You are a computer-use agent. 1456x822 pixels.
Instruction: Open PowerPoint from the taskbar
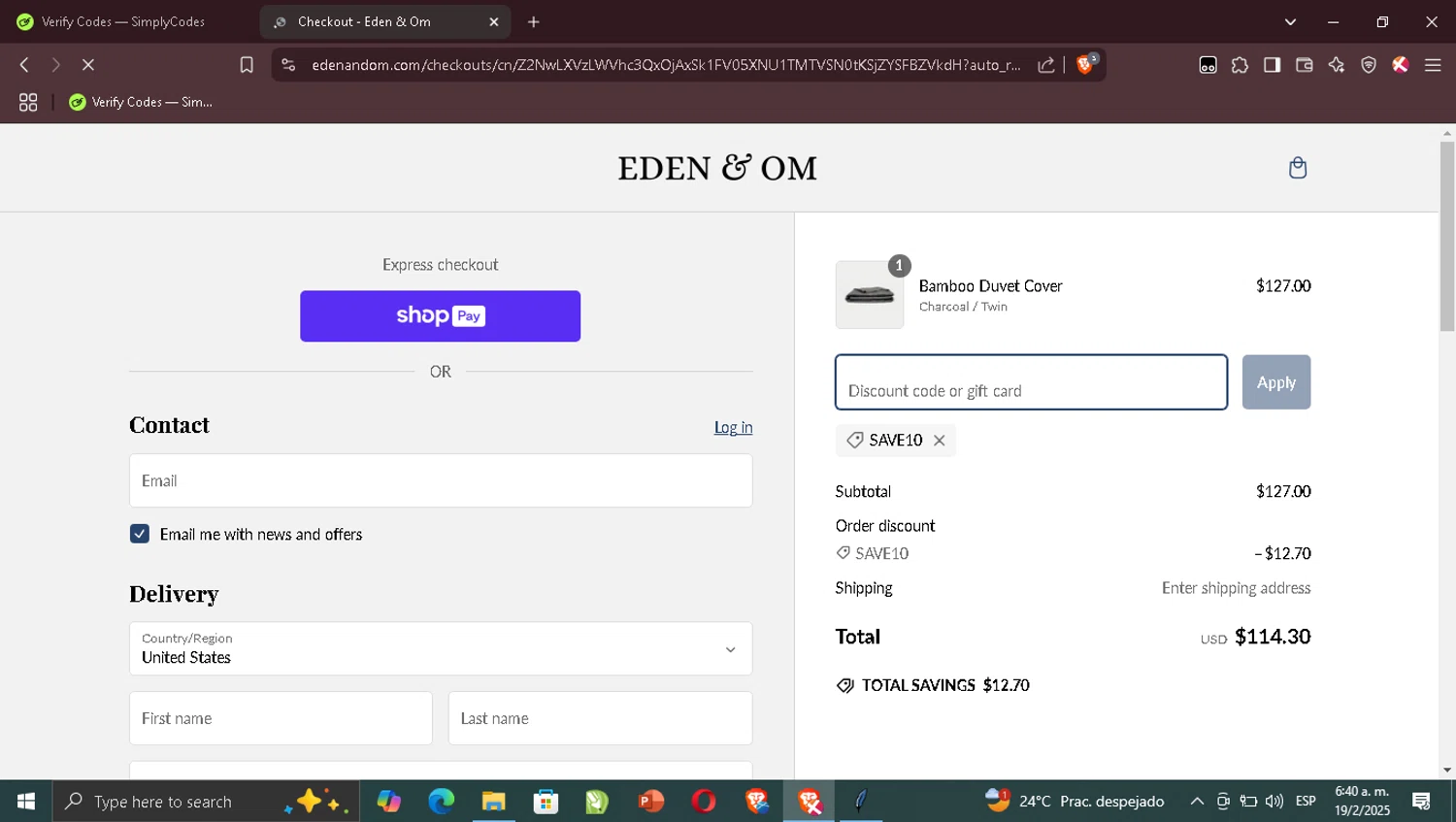pos(651,801)
